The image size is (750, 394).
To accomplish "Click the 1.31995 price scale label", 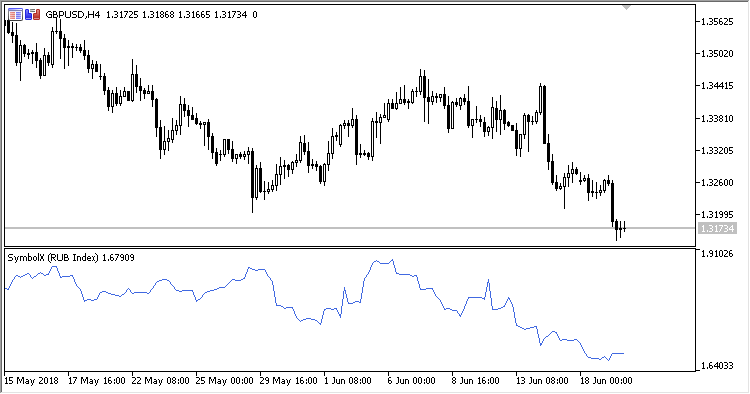I will tap(717, 215).
